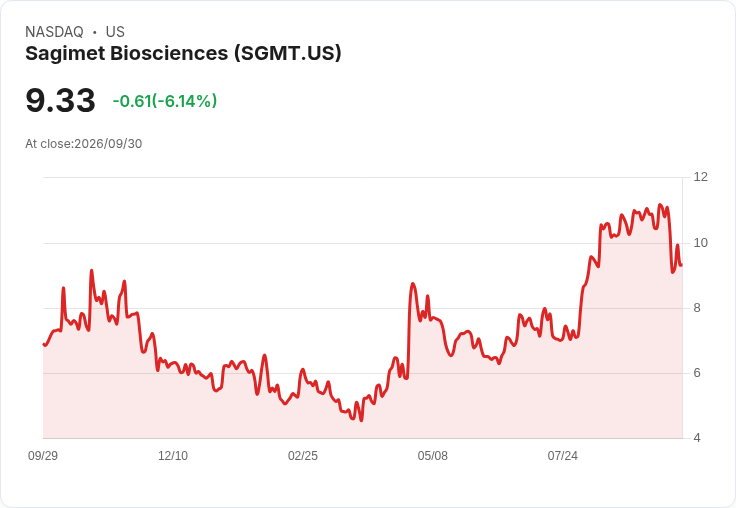
Task: Click the chart's lowest trough near 4.5
Action: coord(361,420)
